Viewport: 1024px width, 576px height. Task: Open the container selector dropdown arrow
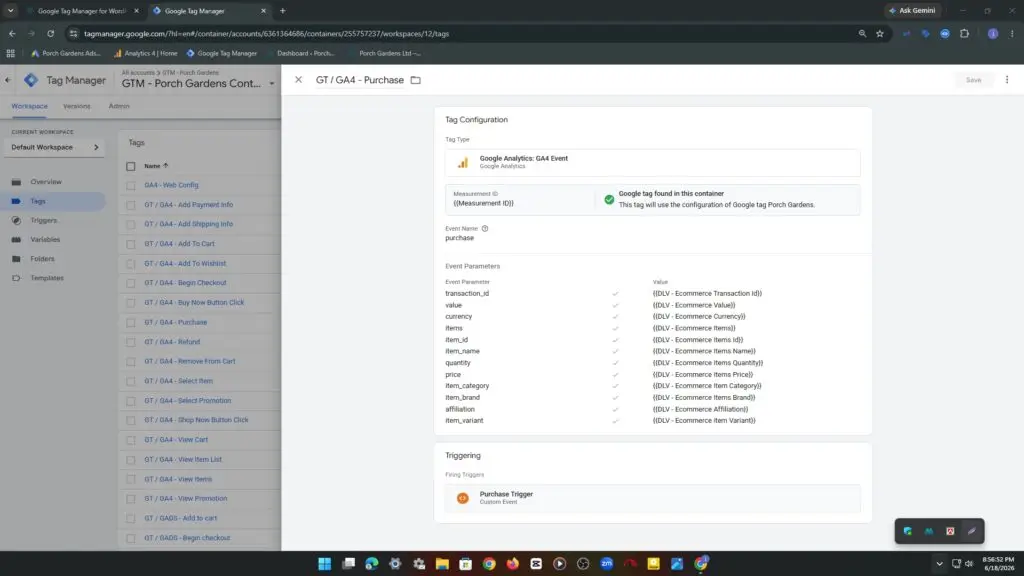(x=272, y=84)
